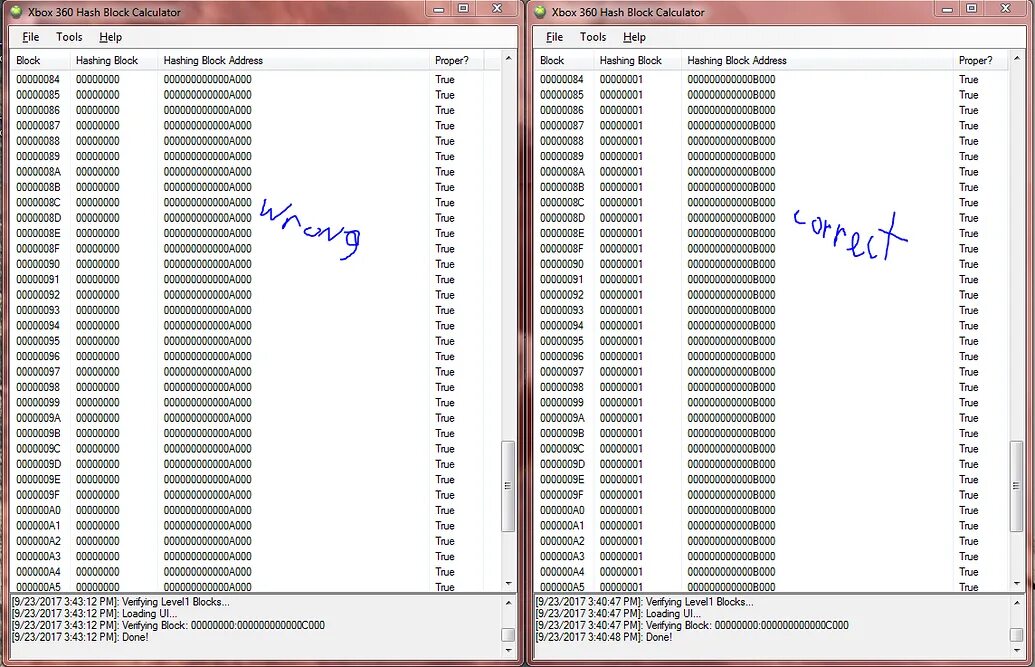This screenshot has width=1035, height=667.
Task: Open Tools menu in left window
Action: [69, 37]
